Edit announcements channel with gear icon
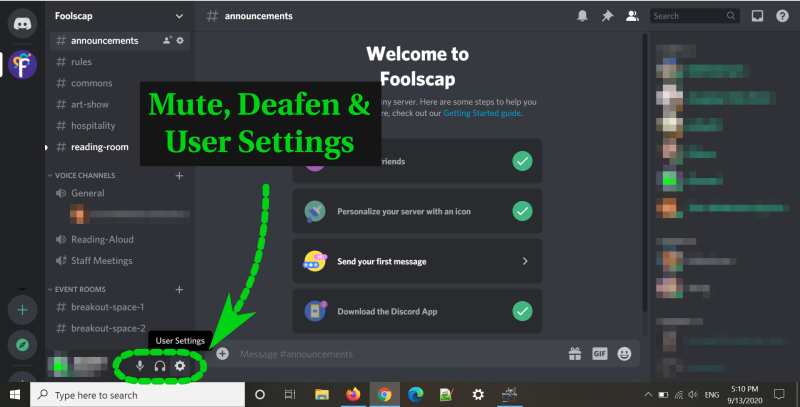 (x=180, y=40)
